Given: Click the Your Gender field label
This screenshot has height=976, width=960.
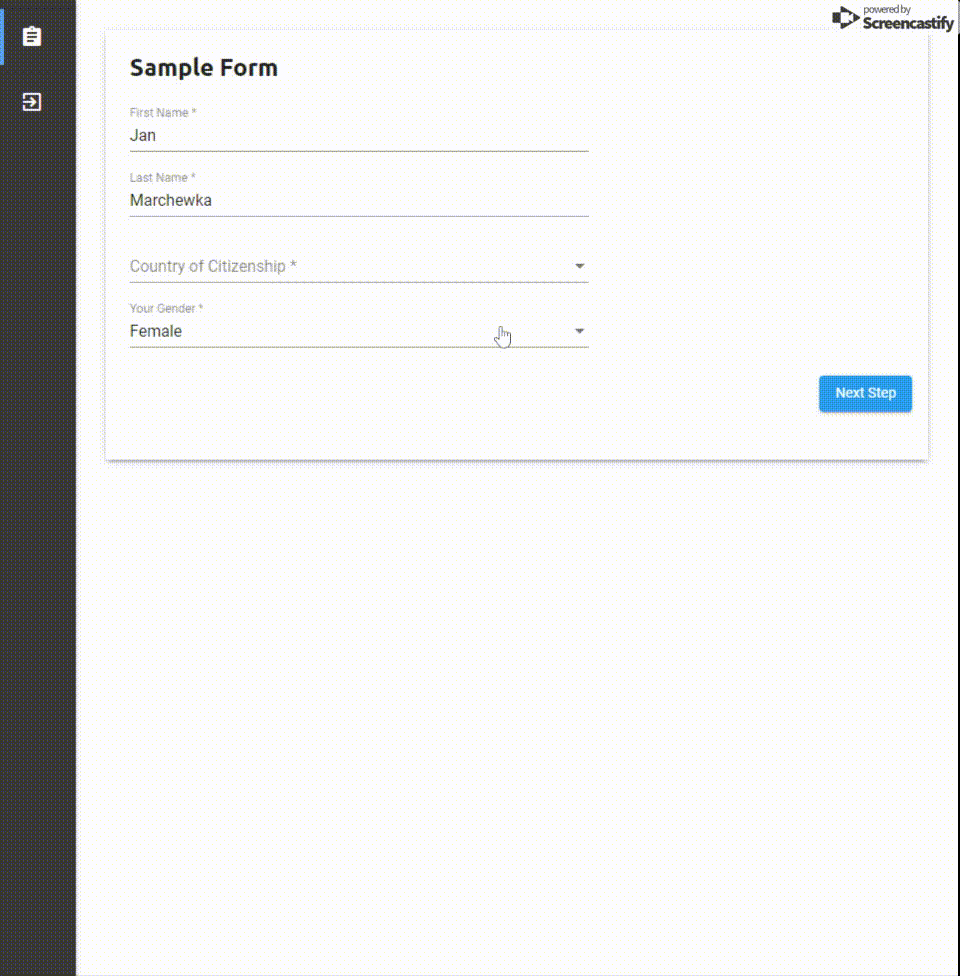Looking at the screenshot, I should click(x=165, y=308).
